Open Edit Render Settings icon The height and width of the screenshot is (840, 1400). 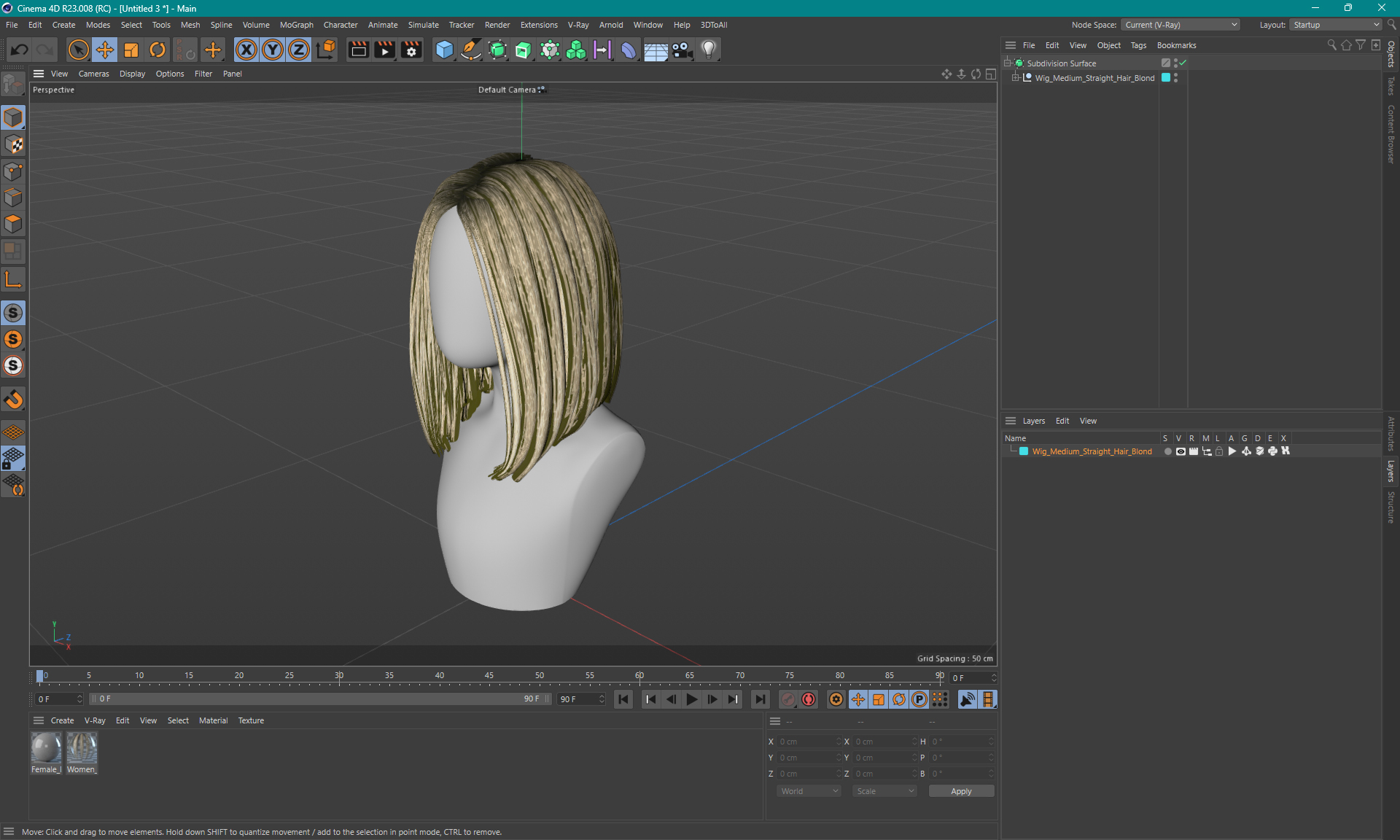(x=411, y=50)
